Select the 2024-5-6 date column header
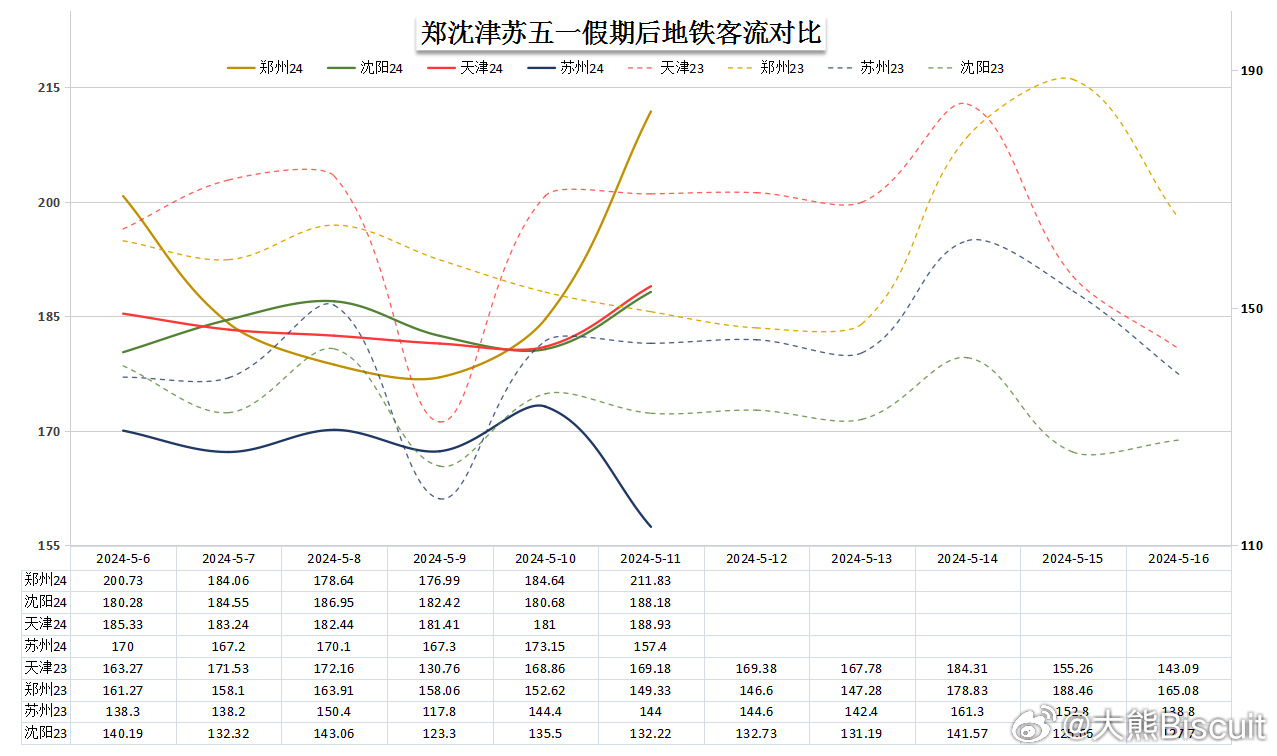Screen dimensions: 1277x756 [x=123, y=559]
